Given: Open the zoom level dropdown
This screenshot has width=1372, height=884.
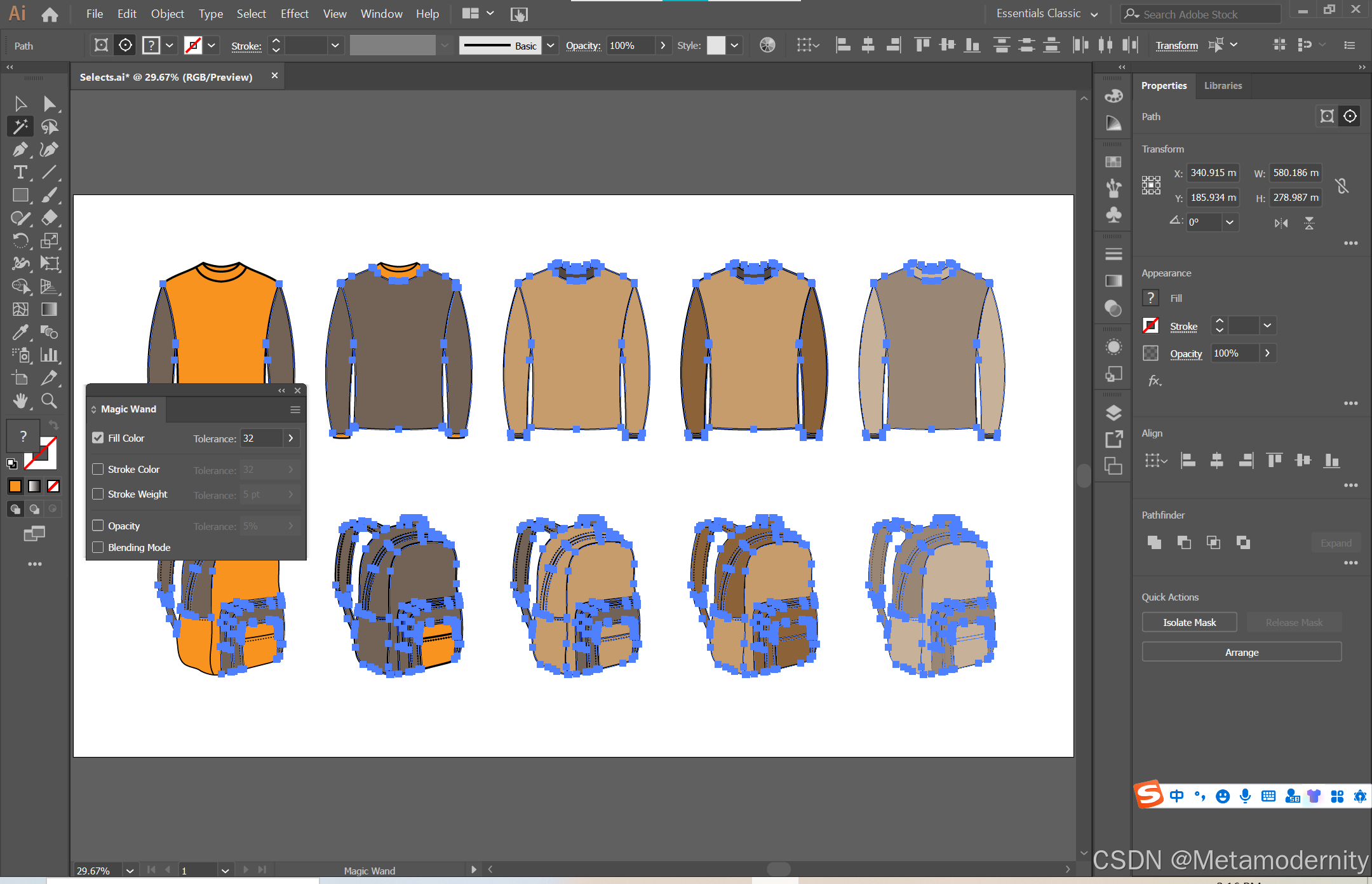Looking at the screenshot, I should point(130,870).
